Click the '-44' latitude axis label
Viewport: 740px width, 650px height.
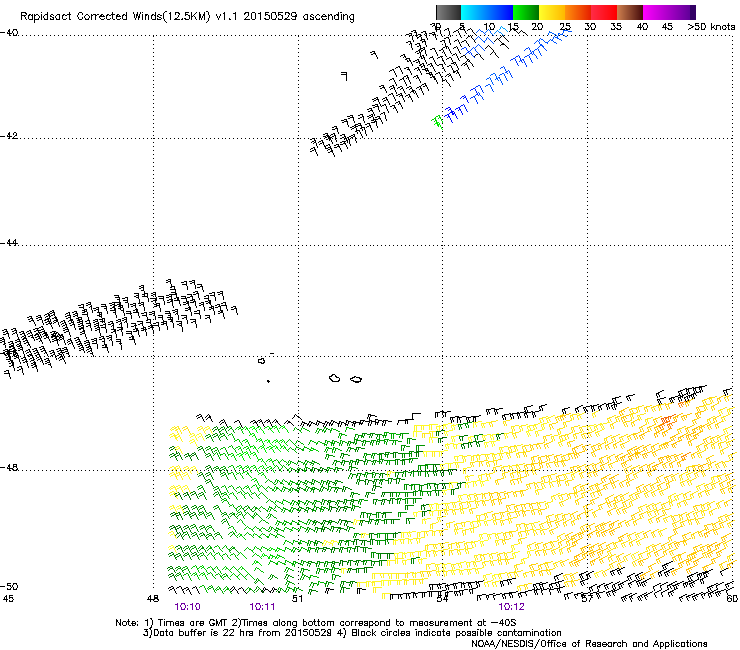click(9, 243)
